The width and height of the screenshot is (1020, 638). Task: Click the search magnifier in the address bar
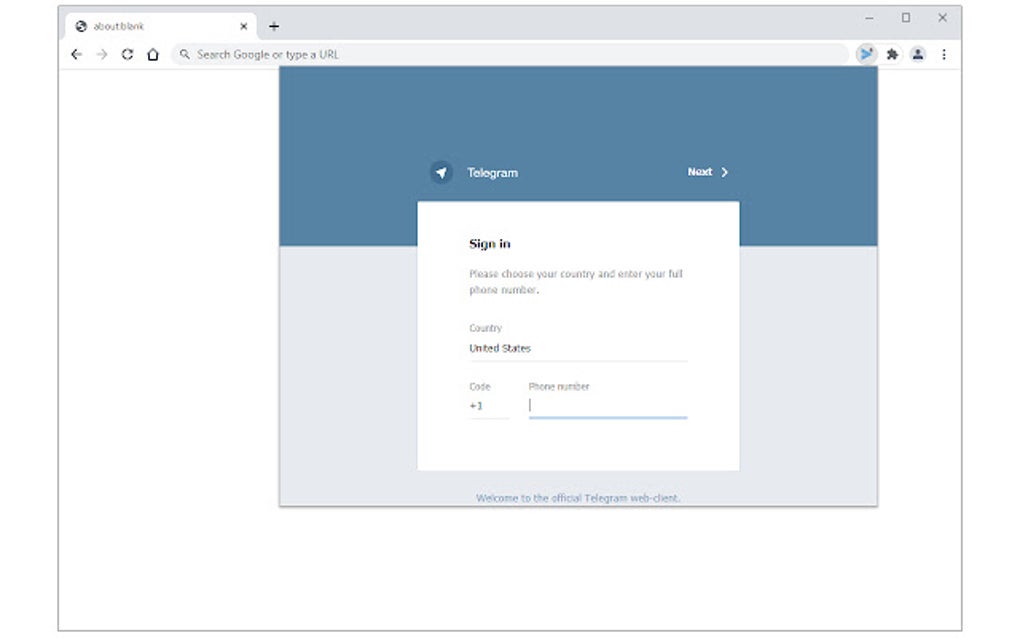click(x=183, y=54)
